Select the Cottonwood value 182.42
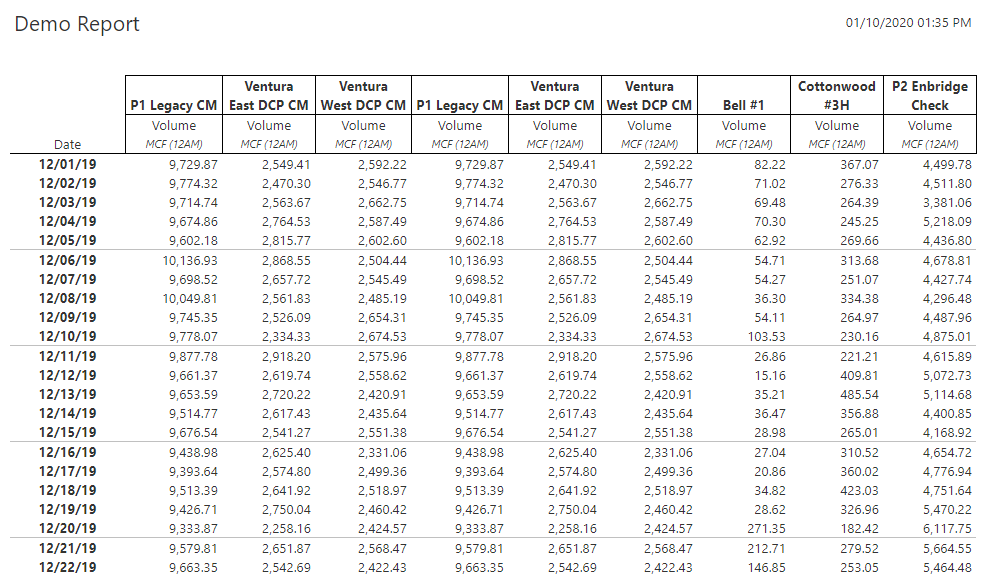Screen dimensions: 986x580 coord(859,529)
